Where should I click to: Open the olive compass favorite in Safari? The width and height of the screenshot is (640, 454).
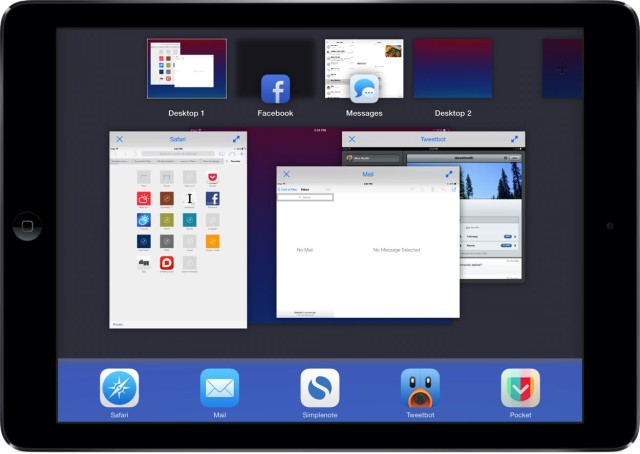(167, 220)
